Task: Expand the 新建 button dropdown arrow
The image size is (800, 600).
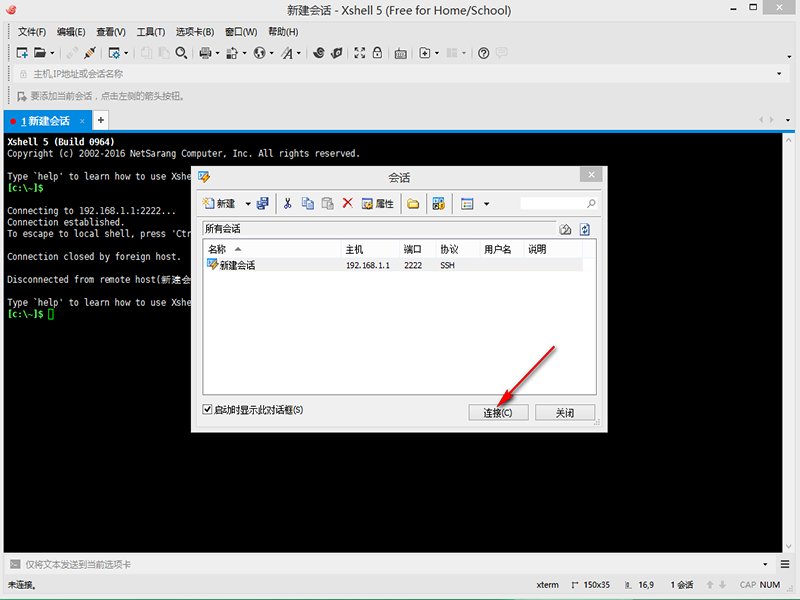Action: pos(247,204)
